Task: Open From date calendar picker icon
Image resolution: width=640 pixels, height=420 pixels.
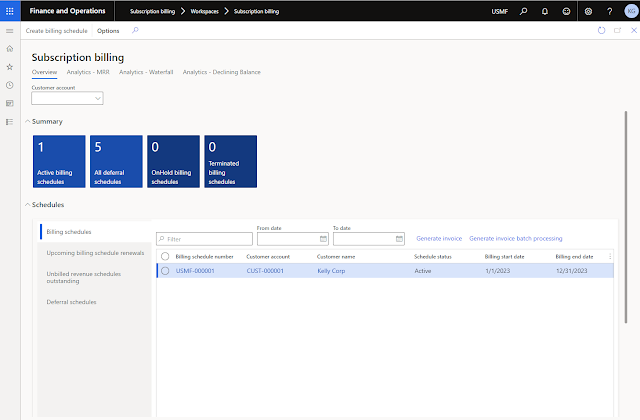Action: (323, 239)
